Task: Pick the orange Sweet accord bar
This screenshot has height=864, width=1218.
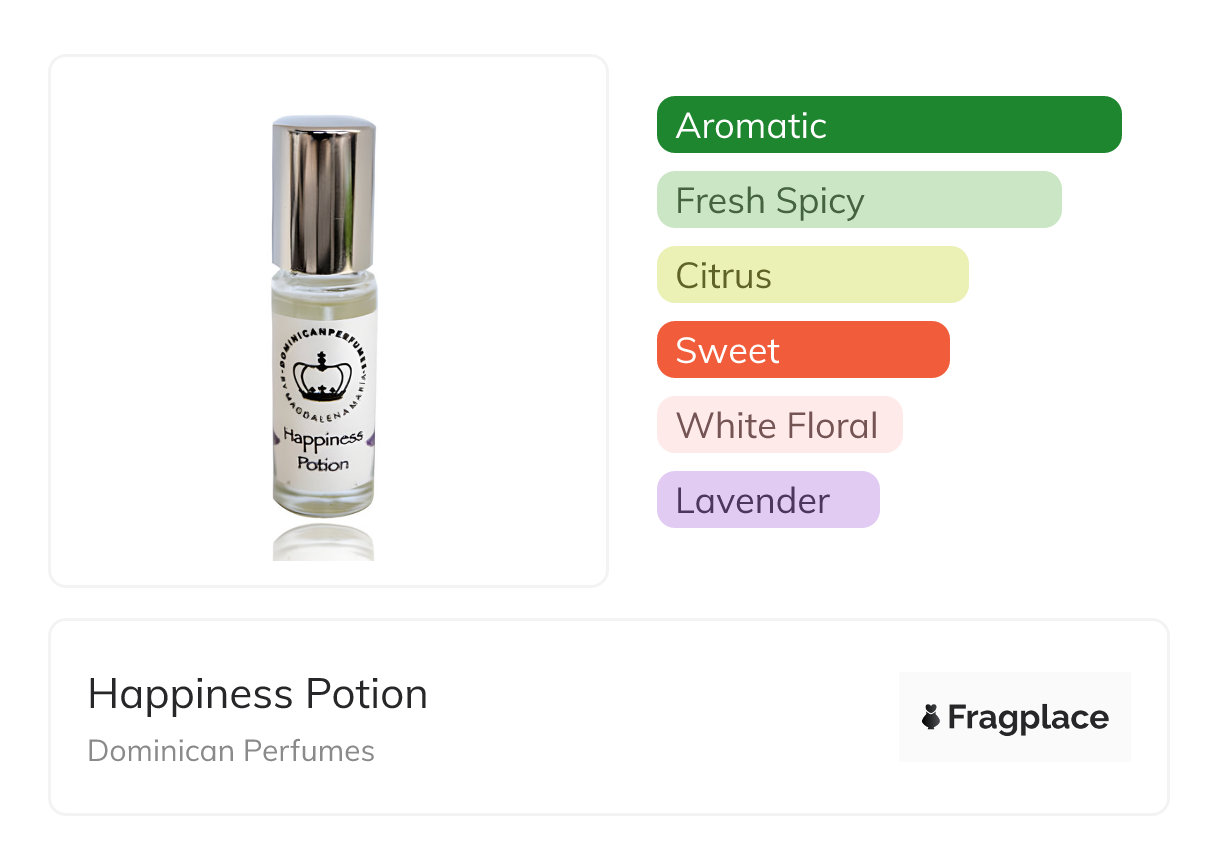Action: click(x=802, y=350)
